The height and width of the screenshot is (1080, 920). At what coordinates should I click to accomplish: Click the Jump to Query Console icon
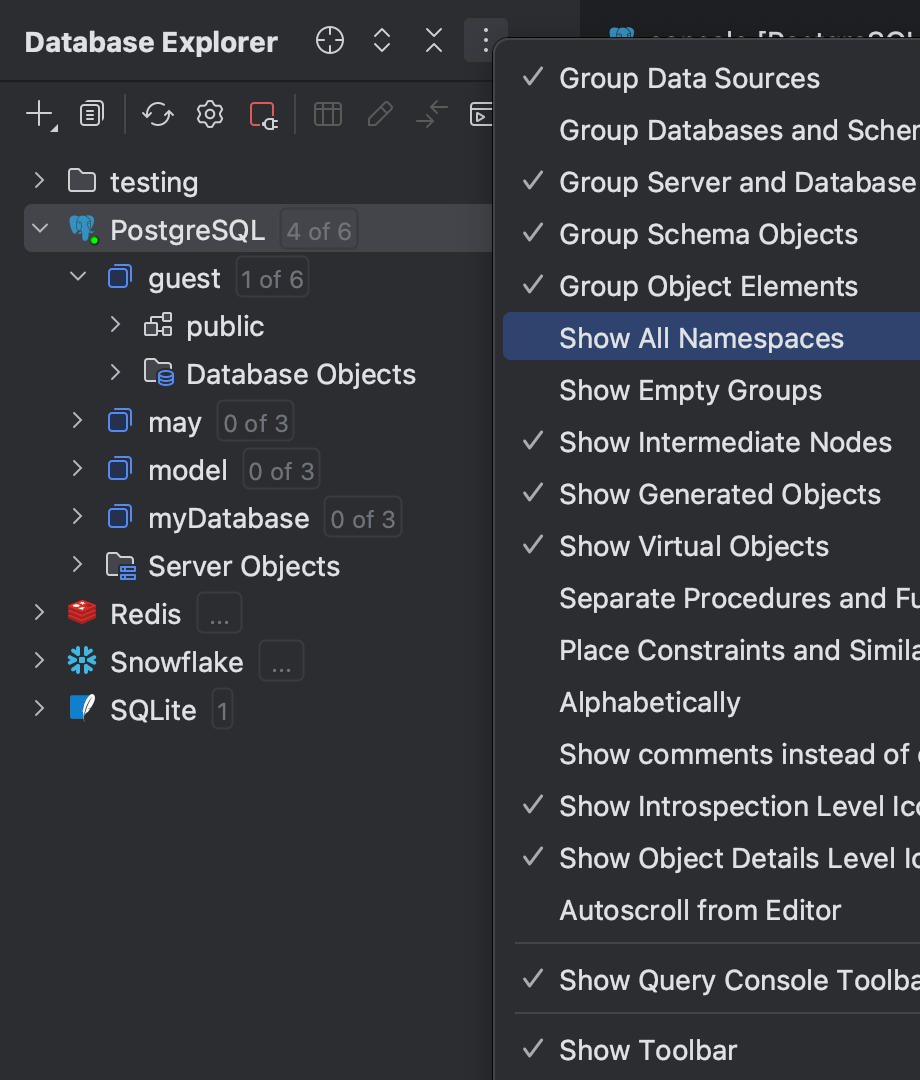pyautogui.click(x=481, y=113)
